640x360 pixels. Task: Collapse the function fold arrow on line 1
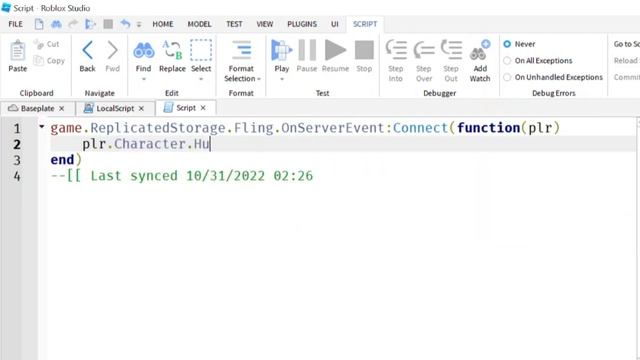click(42, 127)
